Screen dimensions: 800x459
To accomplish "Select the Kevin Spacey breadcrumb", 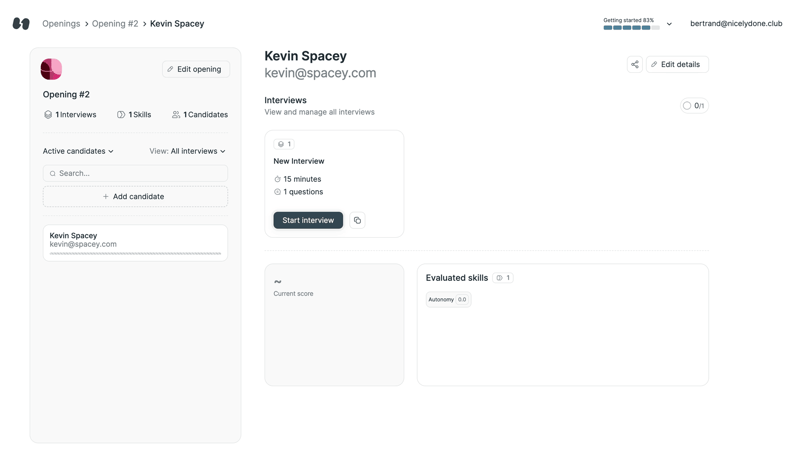I will tap(177, 23).
